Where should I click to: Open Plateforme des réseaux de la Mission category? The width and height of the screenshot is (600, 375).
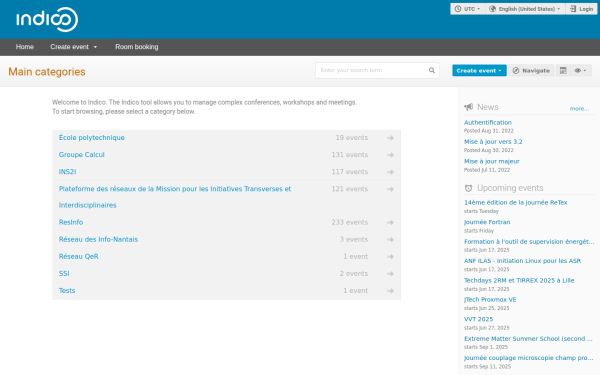tap(175, 197)
